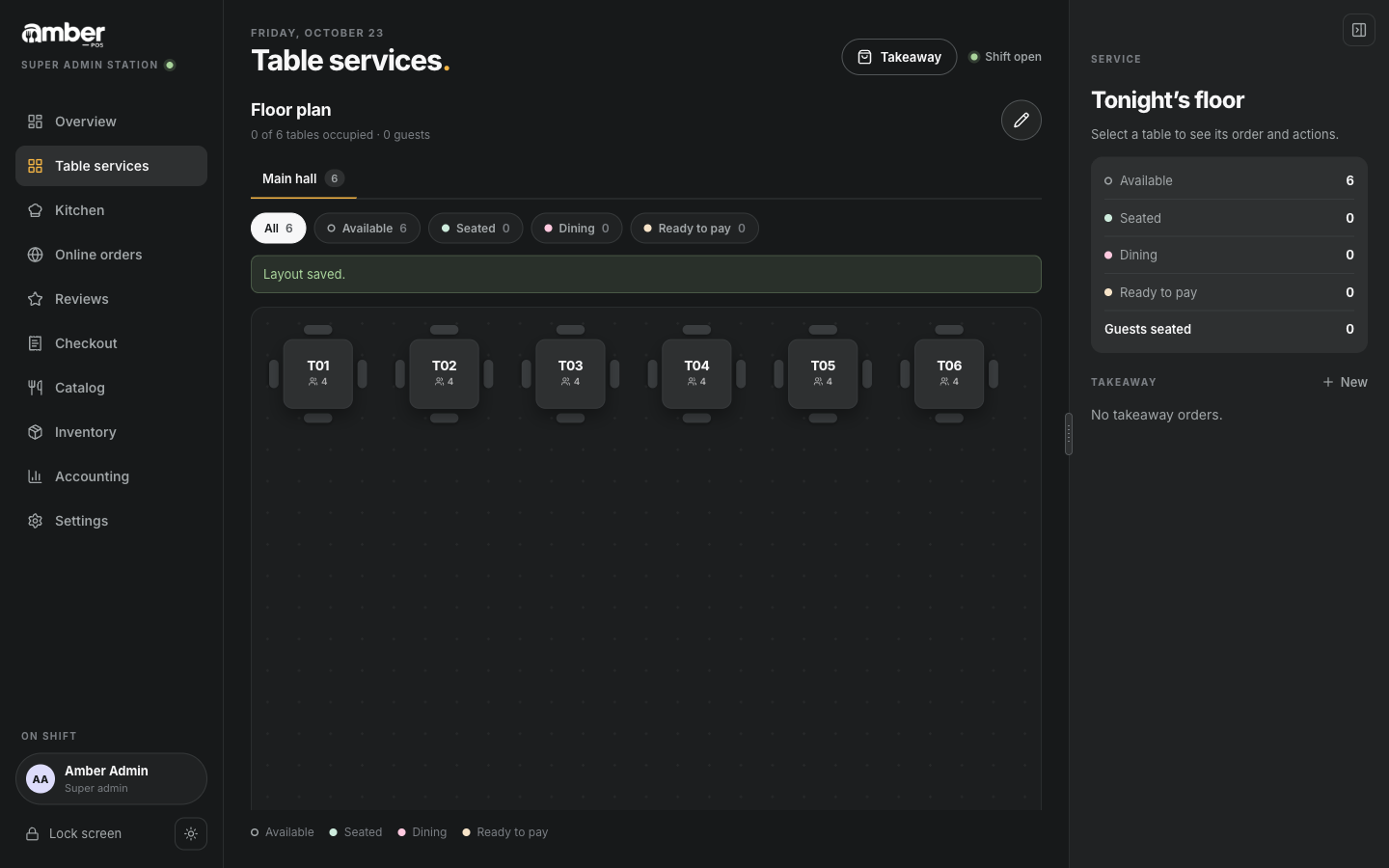Open the Inventory section

(x=111, y=432)
